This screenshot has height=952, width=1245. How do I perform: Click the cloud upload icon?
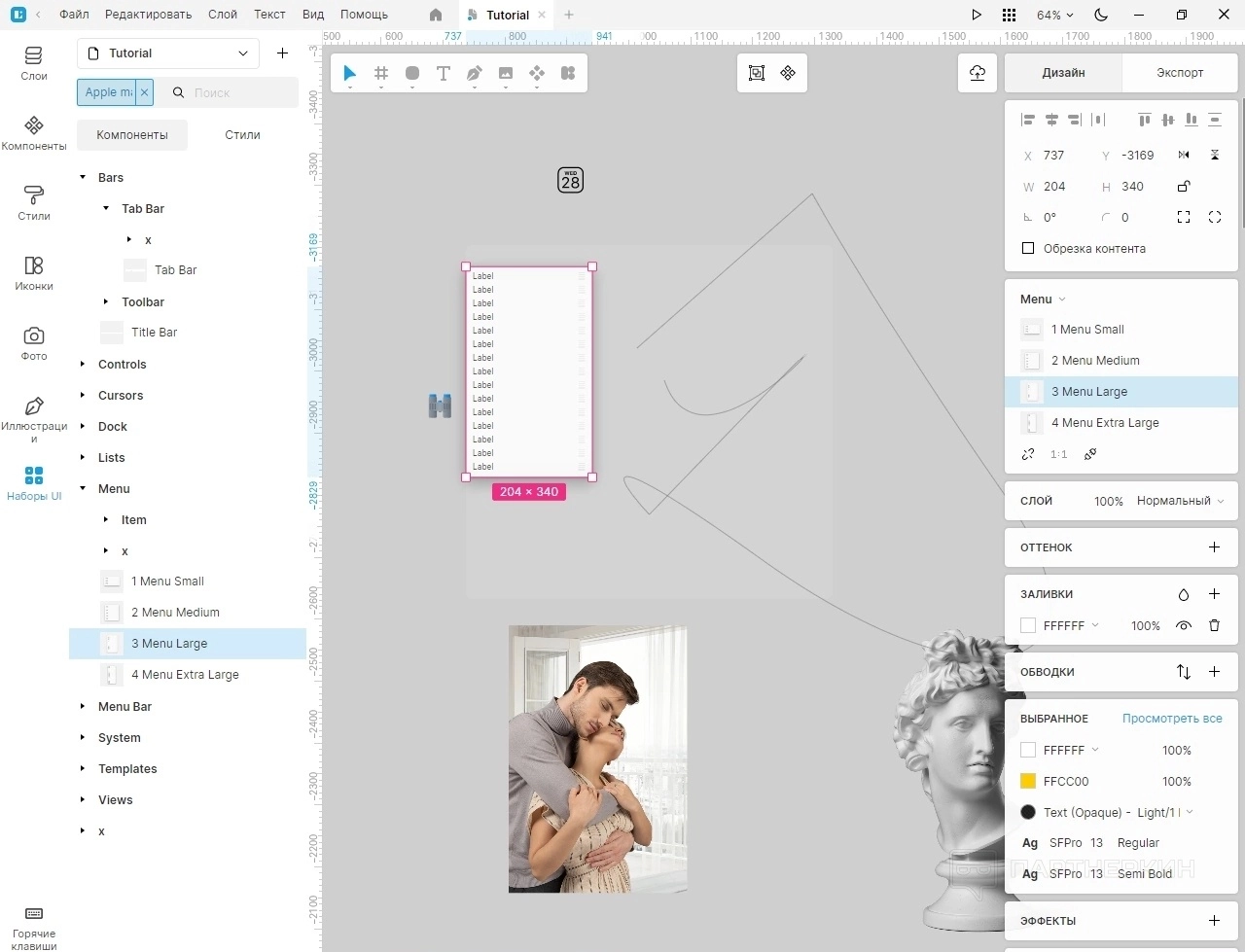[x=978, y=73]
